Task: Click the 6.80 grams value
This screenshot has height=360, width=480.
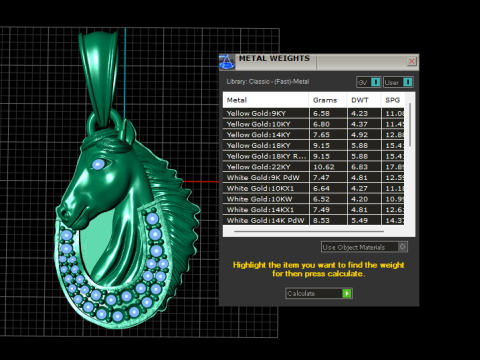Action: pyautogui.click(x=321, y=124)
